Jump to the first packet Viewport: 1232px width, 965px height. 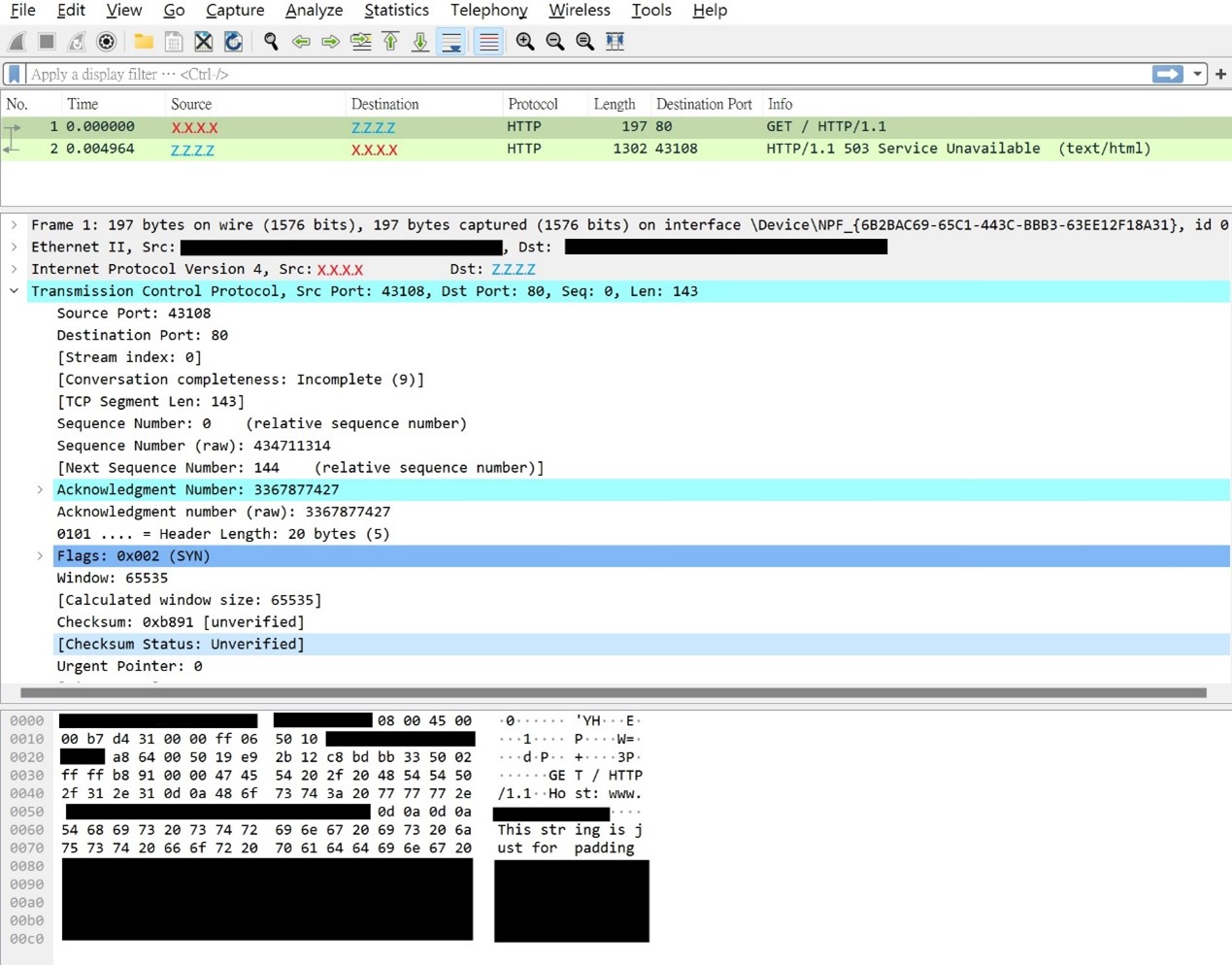(390, 42)
